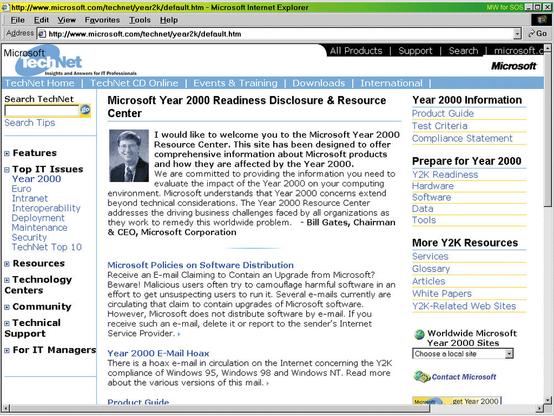The height and width of the screenshot is (416, 554).
Task: Open the Data link
Action: 423,209
